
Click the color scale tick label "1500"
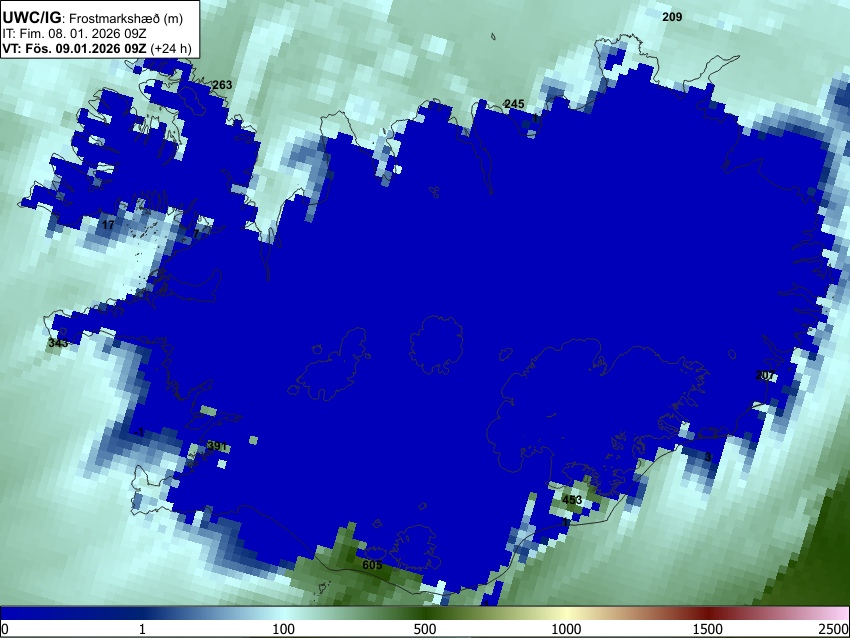[708, 629]
